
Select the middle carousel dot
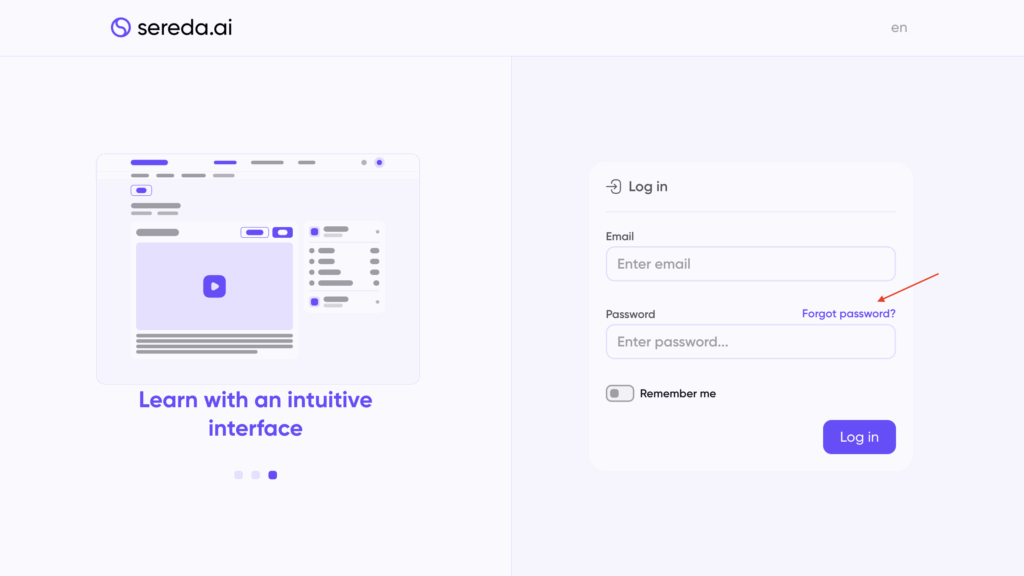pyautogui.click(x=255, y=475)
